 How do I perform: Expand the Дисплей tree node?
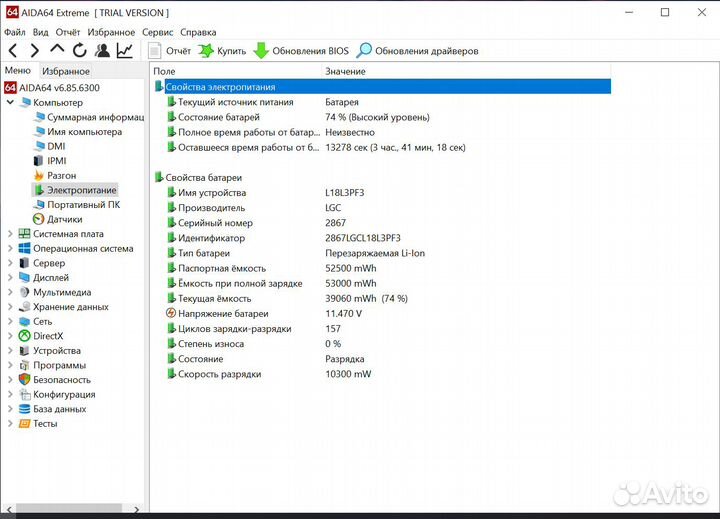point(10,277)
